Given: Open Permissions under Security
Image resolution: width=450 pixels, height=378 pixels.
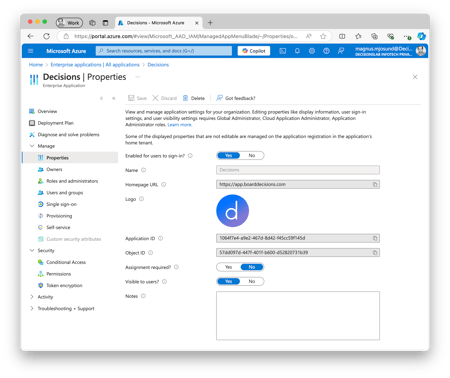Looking at the screenshot, I should (x=59, y=274).
